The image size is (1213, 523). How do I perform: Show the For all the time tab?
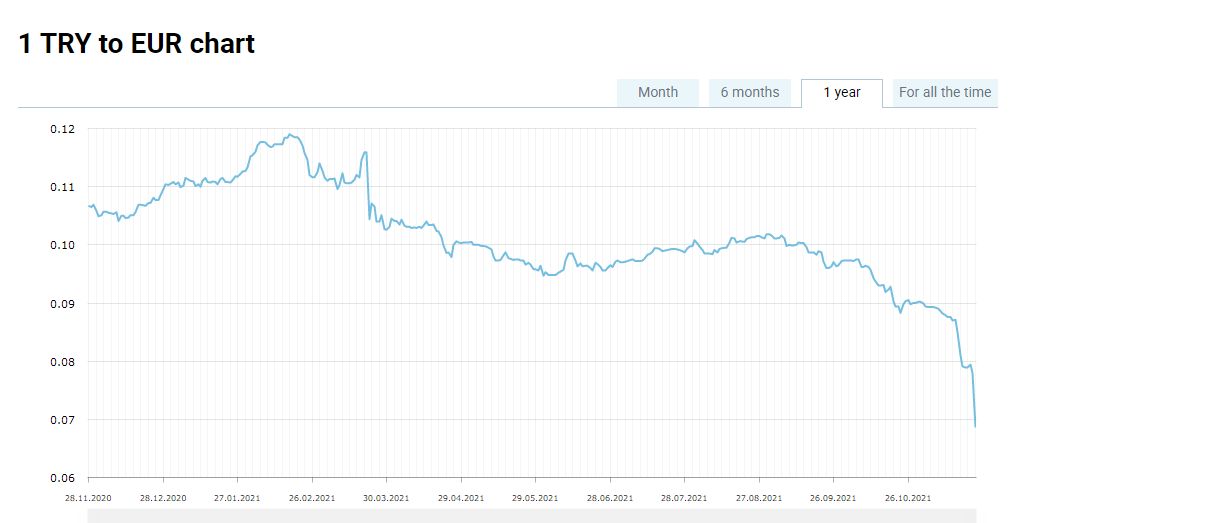pos(944,92)
